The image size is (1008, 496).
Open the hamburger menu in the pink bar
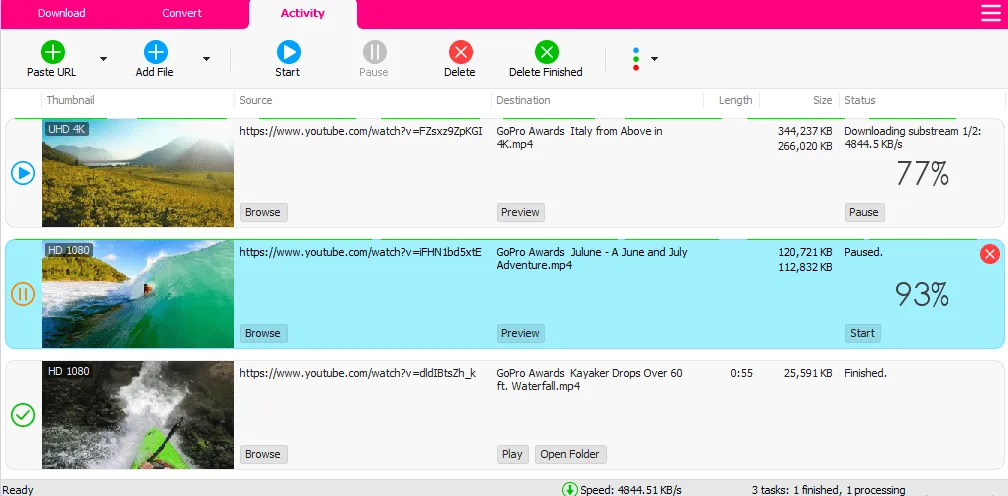(991, 13)
